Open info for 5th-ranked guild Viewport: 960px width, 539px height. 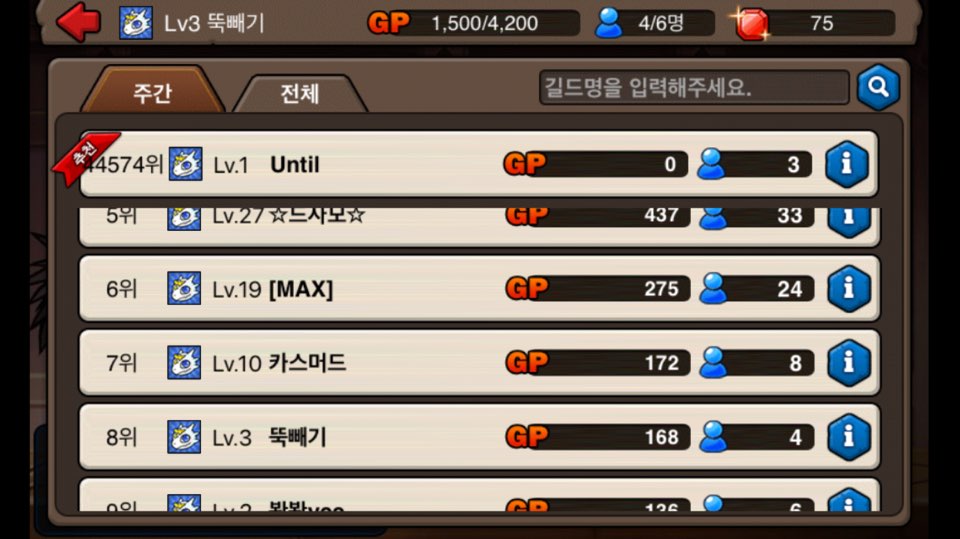(849, 221)
